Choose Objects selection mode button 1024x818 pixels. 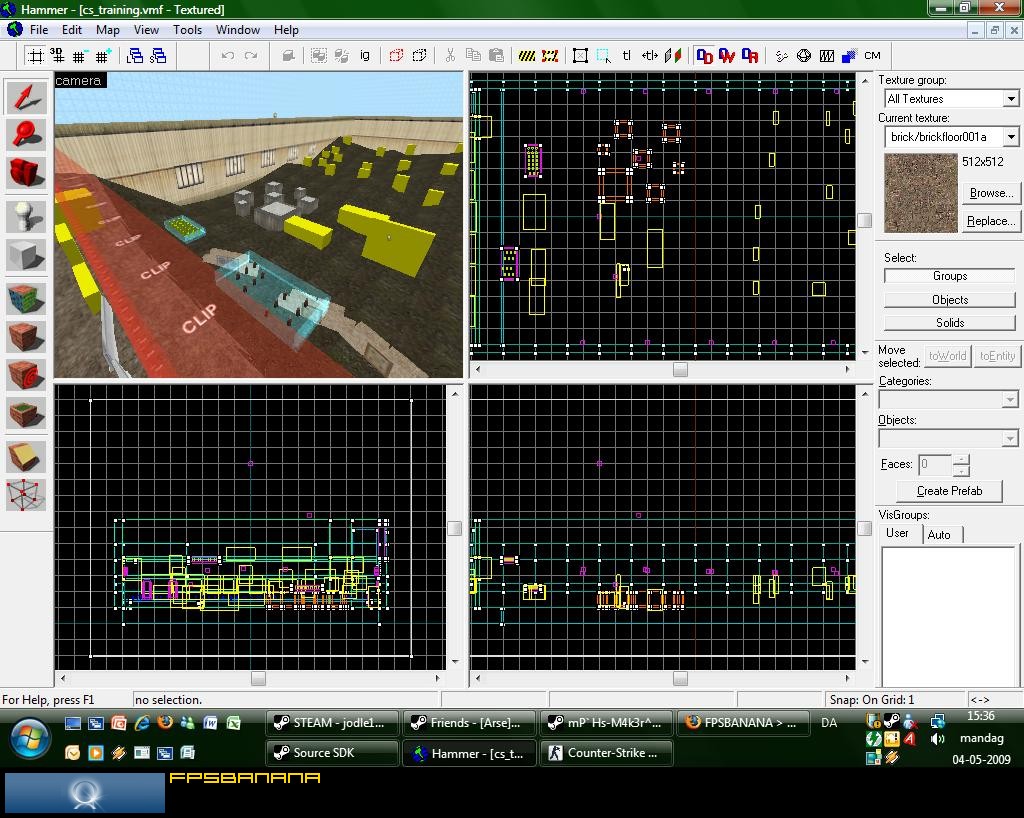click(x=950, y=300)
